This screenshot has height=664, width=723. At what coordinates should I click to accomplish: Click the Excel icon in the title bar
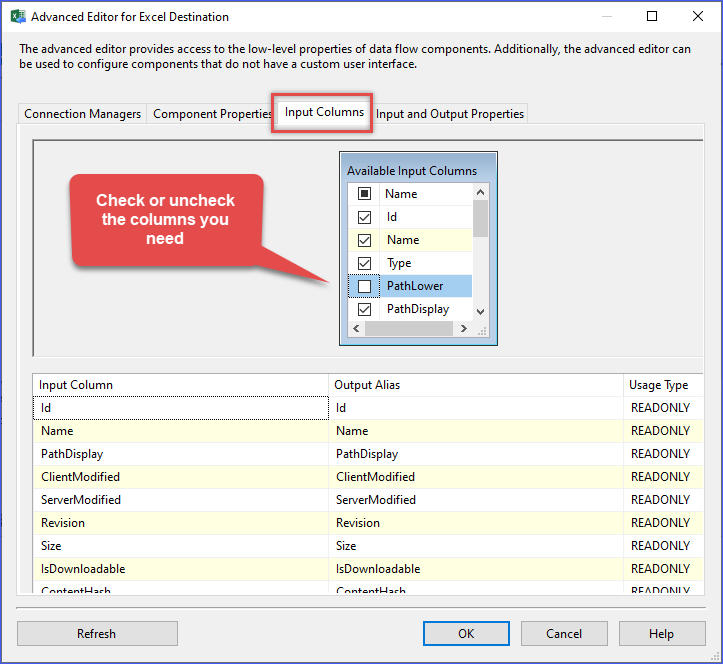pos(18,16)
